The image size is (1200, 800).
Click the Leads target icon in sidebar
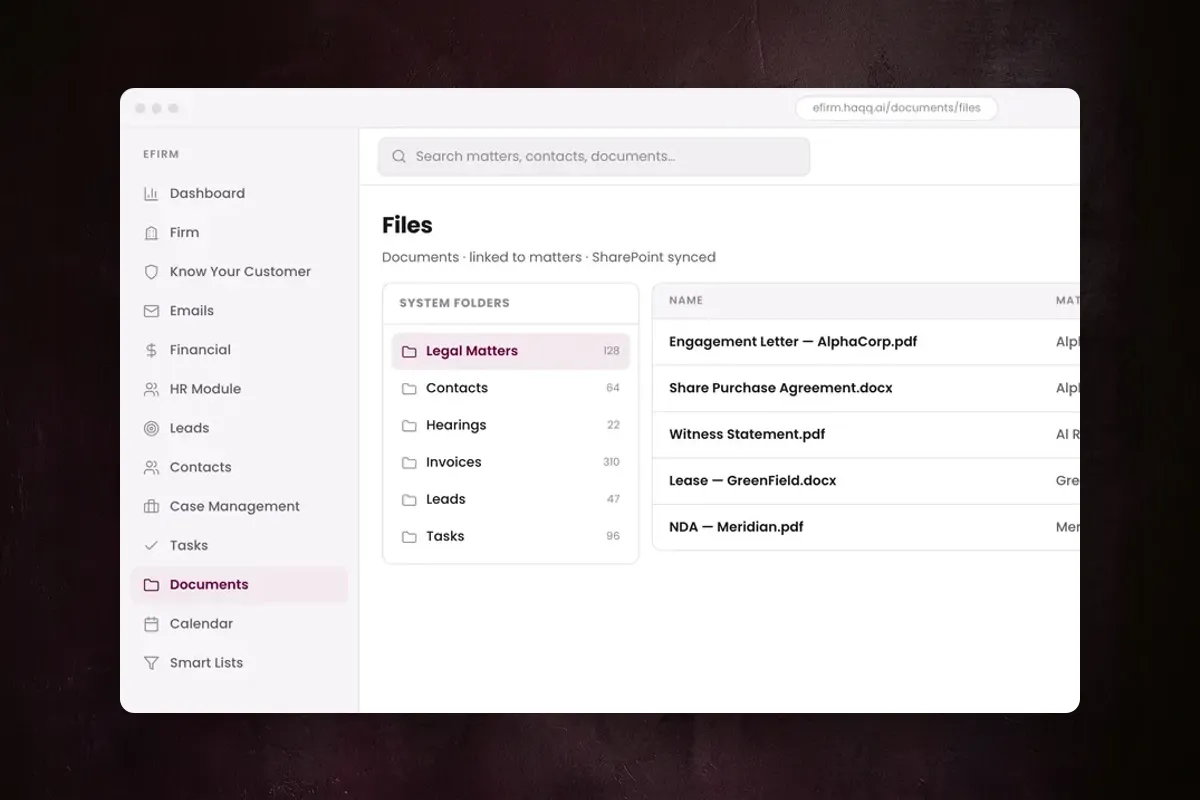pyautogui.click(x=151, y=428)
